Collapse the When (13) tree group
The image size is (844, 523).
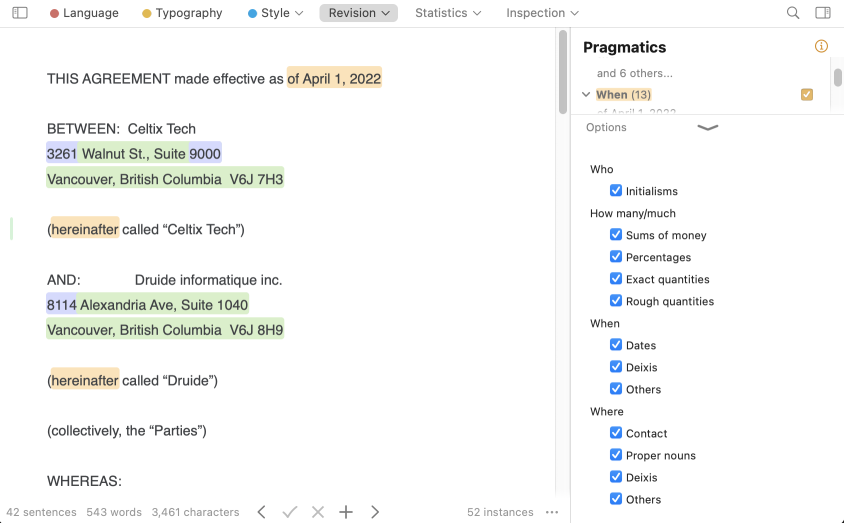click(x=587, y=95)
